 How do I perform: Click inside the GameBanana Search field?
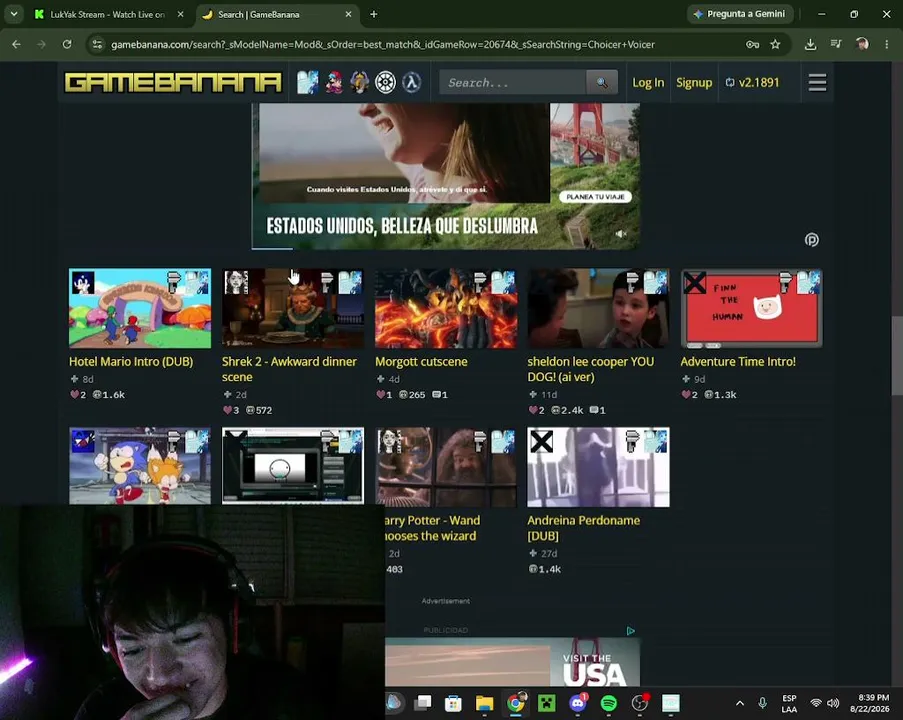click(x=513, y=82)
